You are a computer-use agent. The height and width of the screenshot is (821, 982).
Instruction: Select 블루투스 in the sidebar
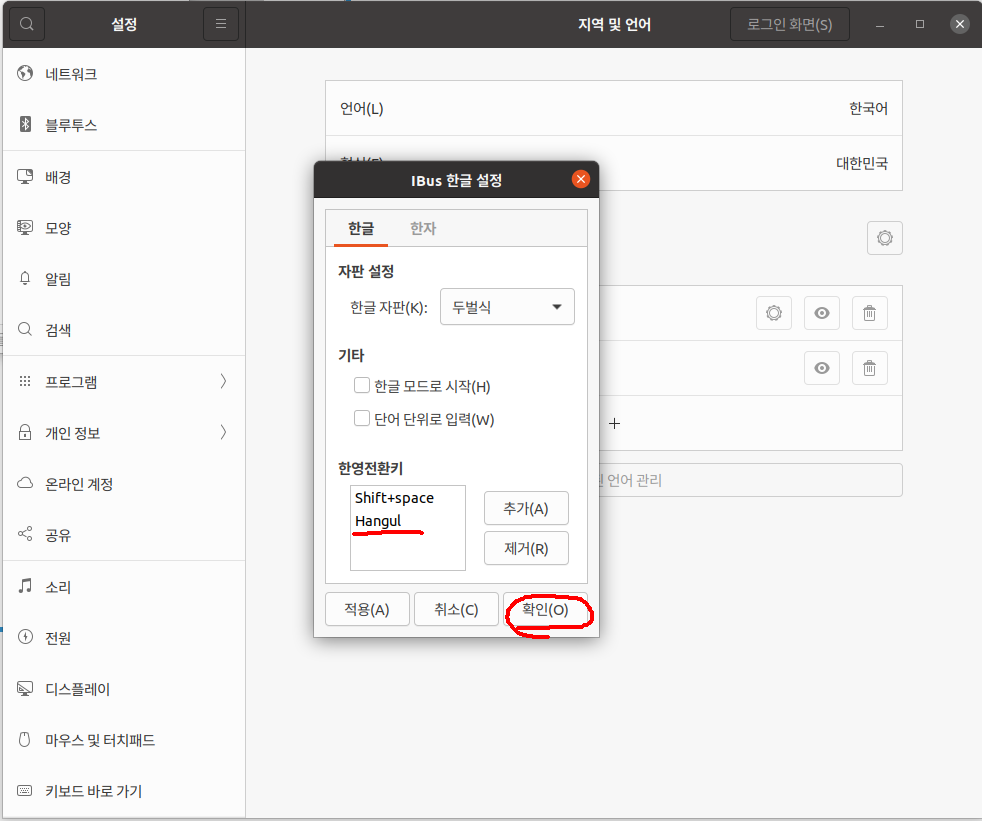click(x=124, y=125)
